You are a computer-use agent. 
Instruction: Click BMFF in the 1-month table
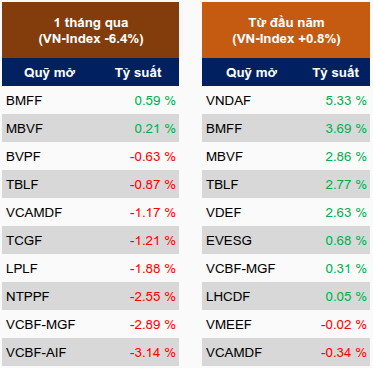click(24, 100)
